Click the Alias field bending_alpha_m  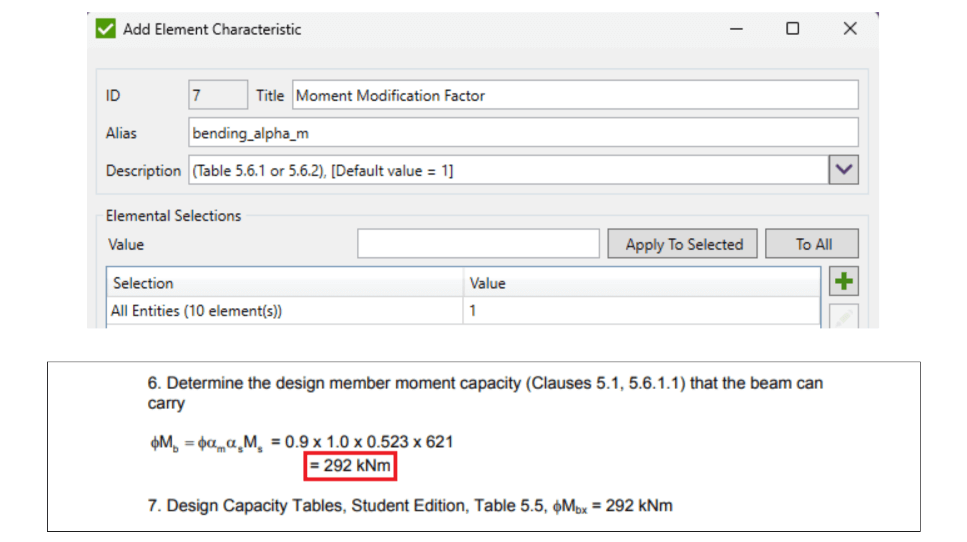(x=523, y=133)
